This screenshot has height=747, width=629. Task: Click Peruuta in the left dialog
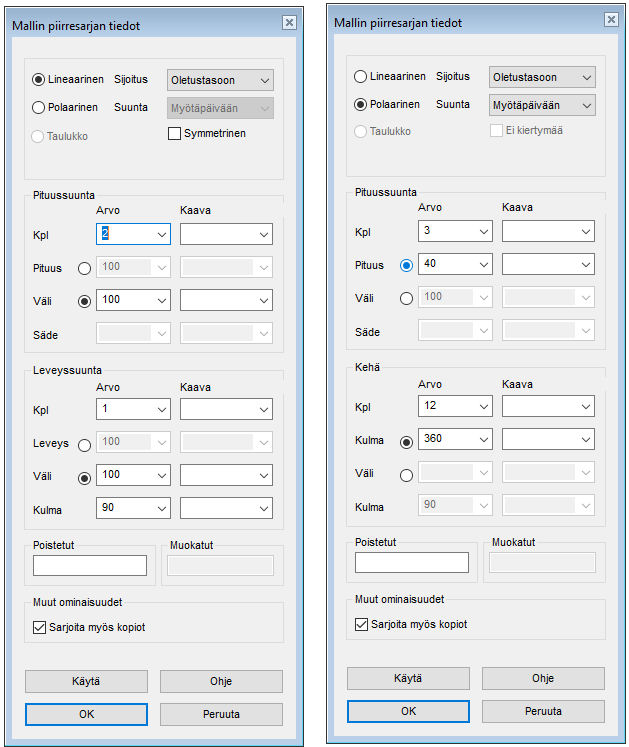[x=221, y=714]
